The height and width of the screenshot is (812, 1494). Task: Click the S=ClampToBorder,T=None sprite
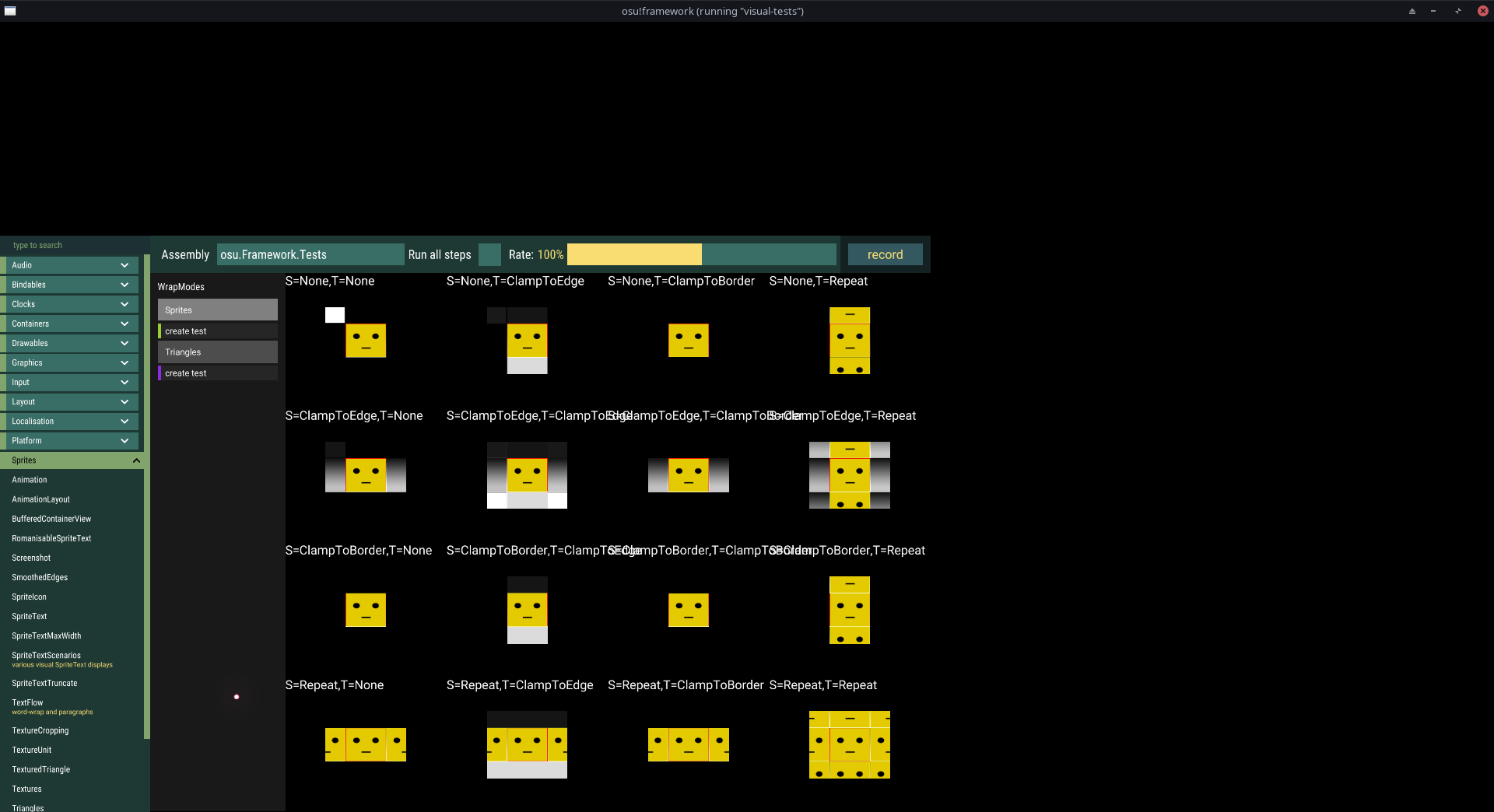pos(366,610)
